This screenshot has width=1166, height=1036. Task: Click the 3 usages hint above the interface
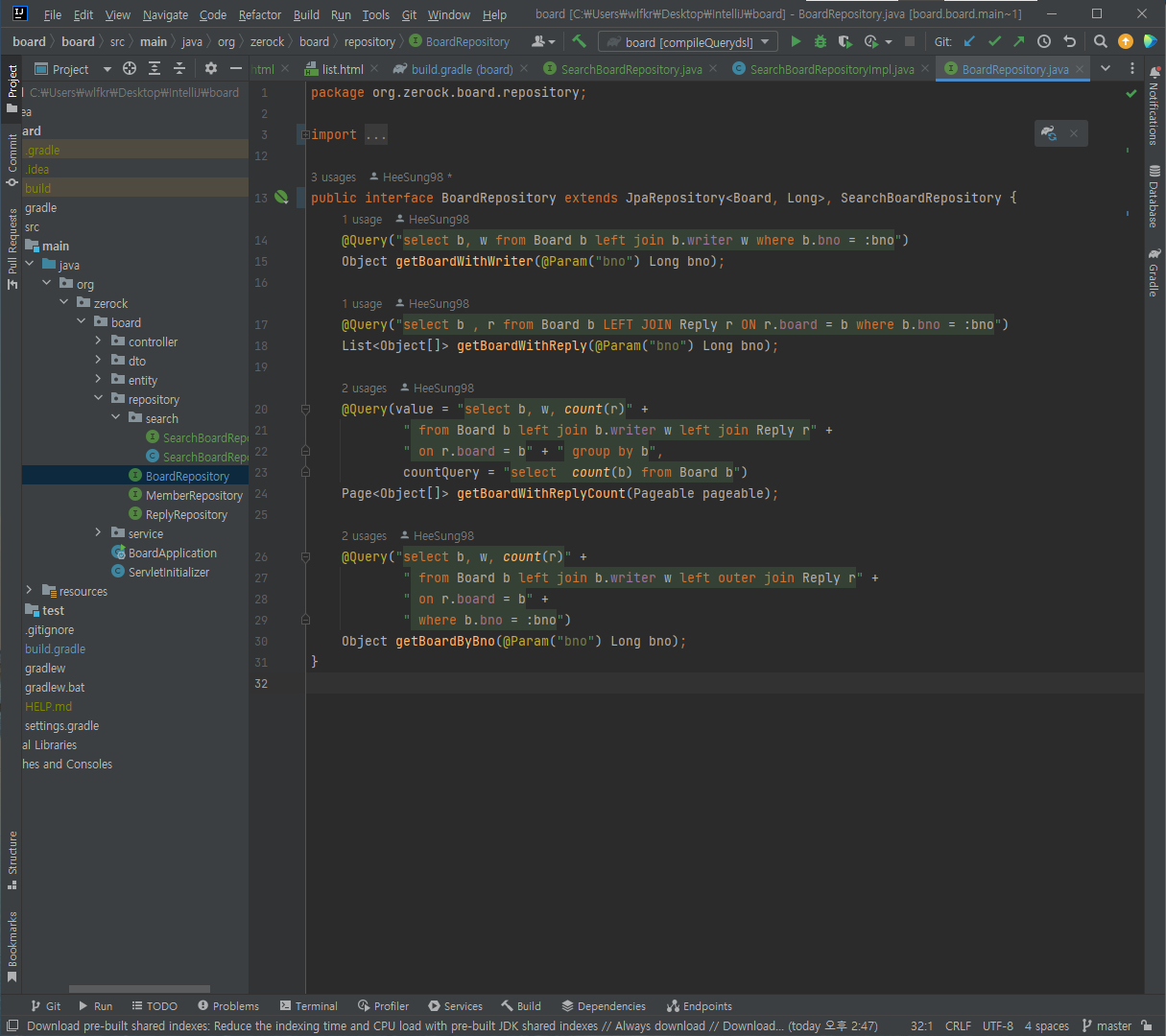333,177
